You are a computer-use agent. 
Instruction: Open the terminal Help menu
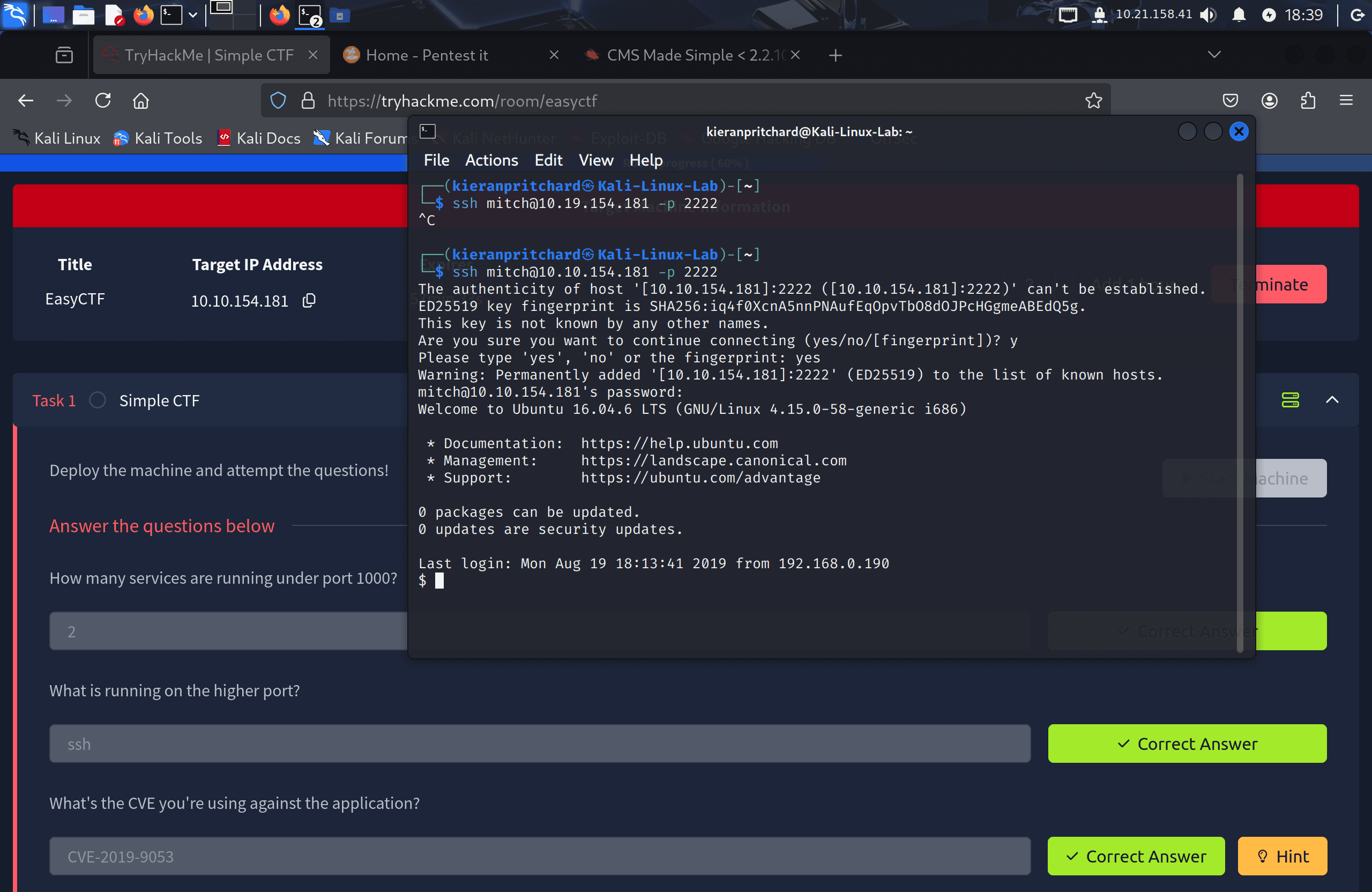[x=646, y=160]
